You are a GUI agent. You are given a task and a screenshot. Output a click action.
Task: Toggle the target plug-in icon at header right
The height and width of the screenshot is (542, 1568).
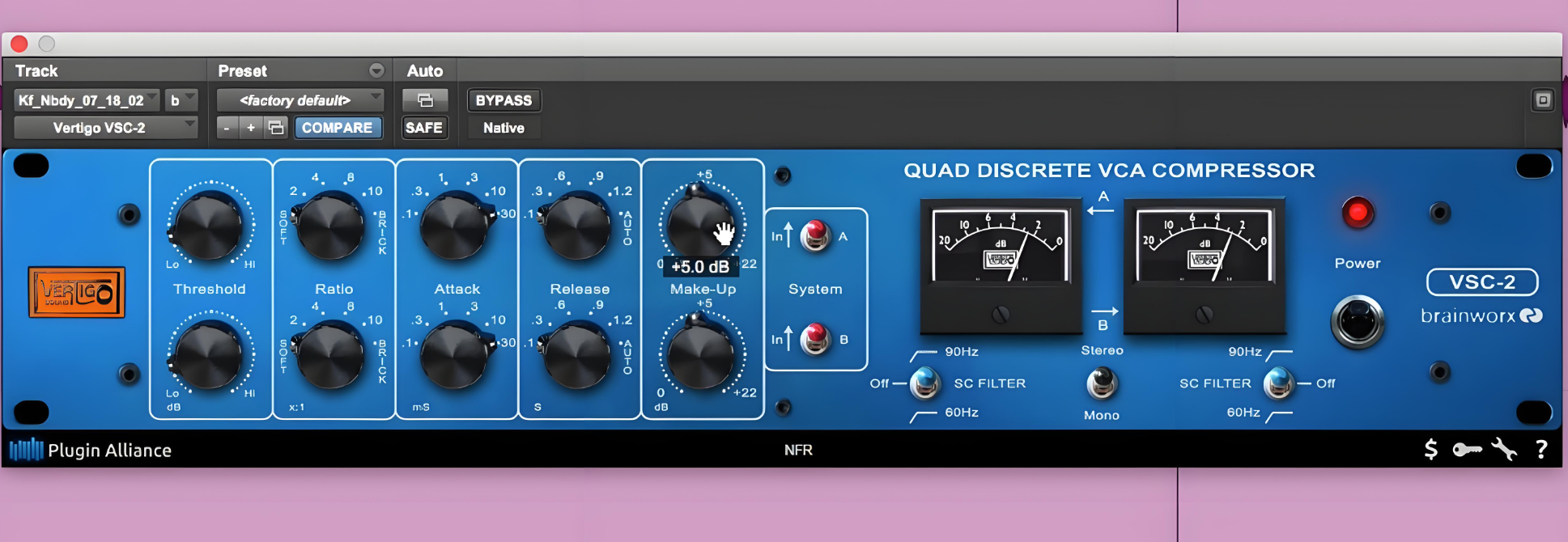pyautogui.click(x=1543, y=100)
